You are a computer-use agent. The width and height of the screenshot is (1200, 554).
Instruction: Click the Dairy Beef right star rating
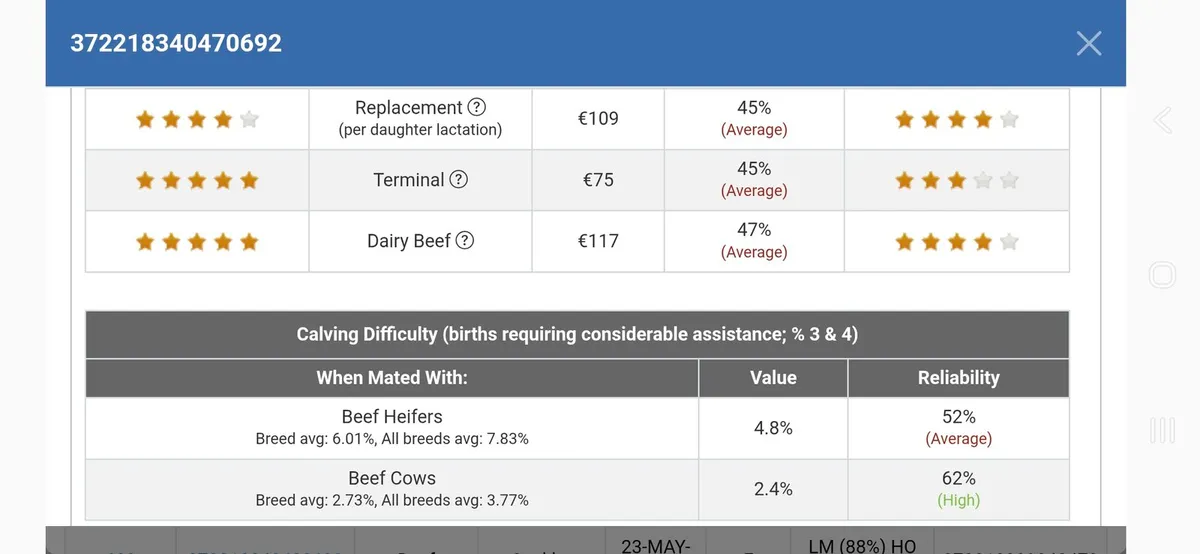point(957,242)
